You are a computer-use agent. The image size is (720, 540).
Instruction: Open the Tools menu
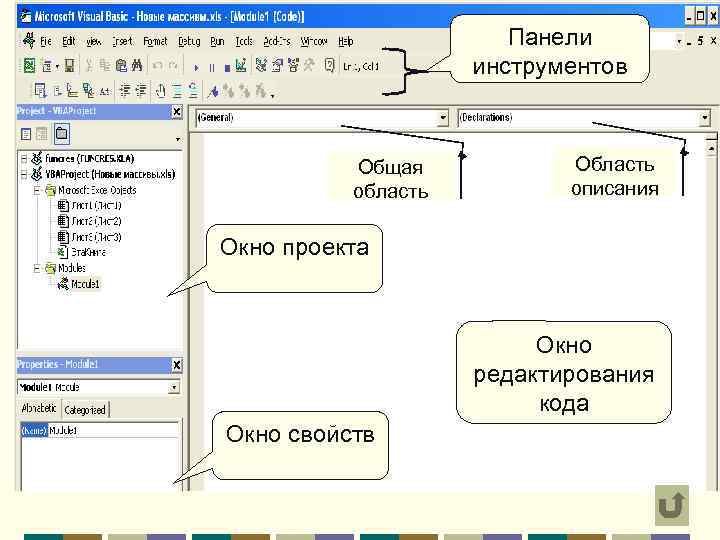click(244, 41)
